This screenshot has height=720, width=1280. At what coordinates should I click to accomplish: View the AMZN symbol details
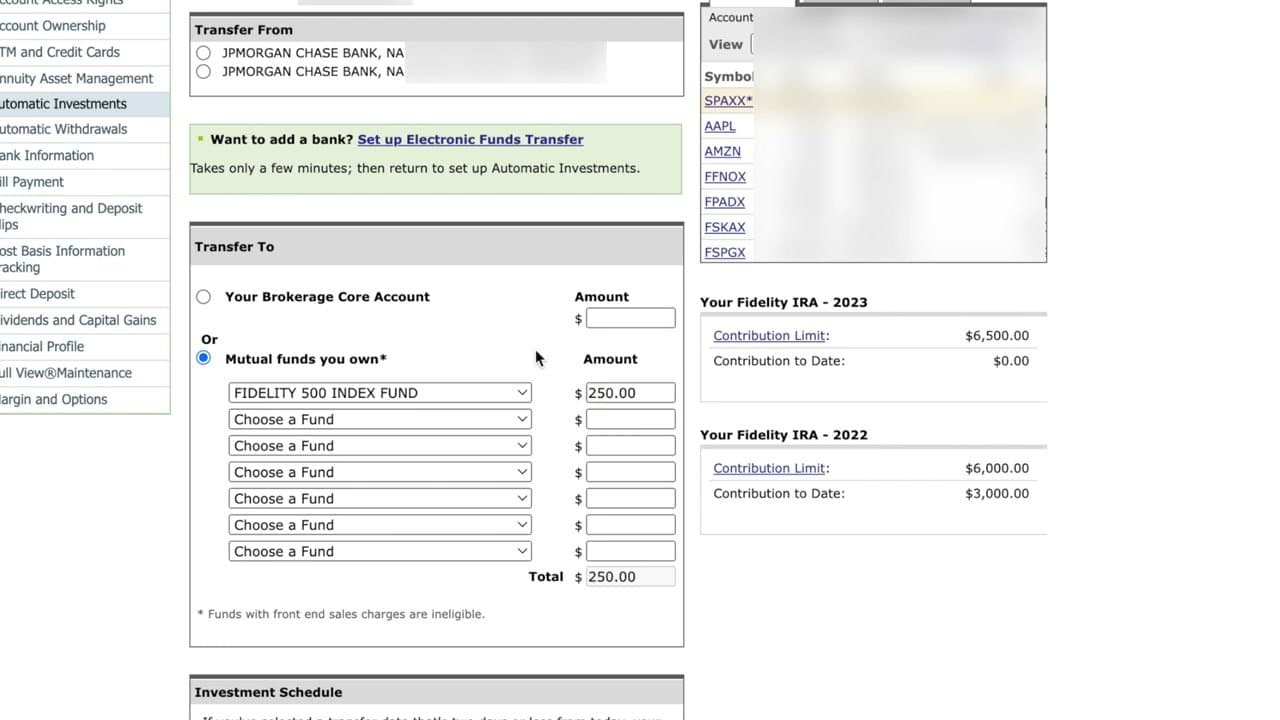722,150
